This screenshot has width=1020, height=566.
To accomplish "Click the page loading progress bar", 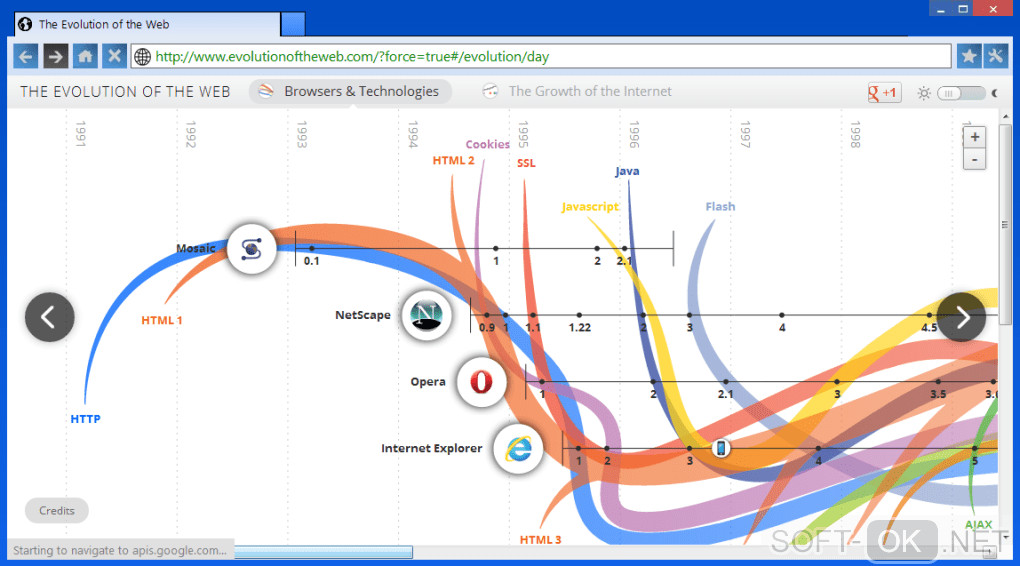I will (323, 552).
